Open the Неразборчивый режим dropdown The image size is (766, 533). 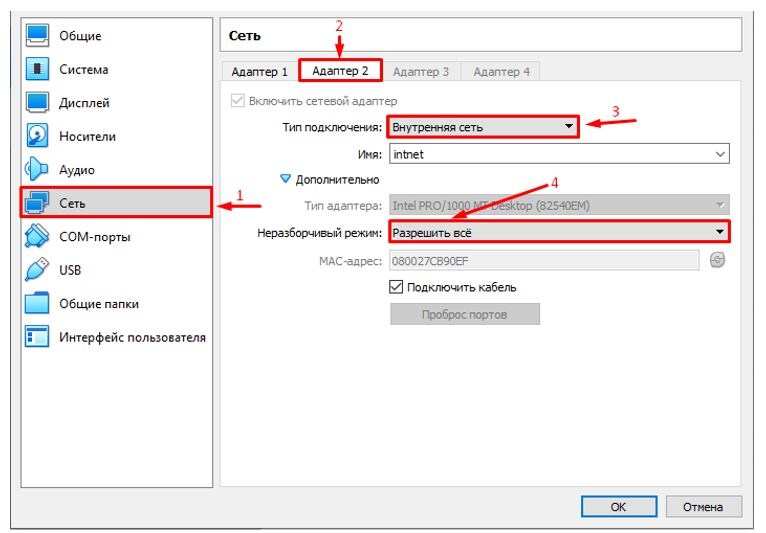click(x=559, y=232)
